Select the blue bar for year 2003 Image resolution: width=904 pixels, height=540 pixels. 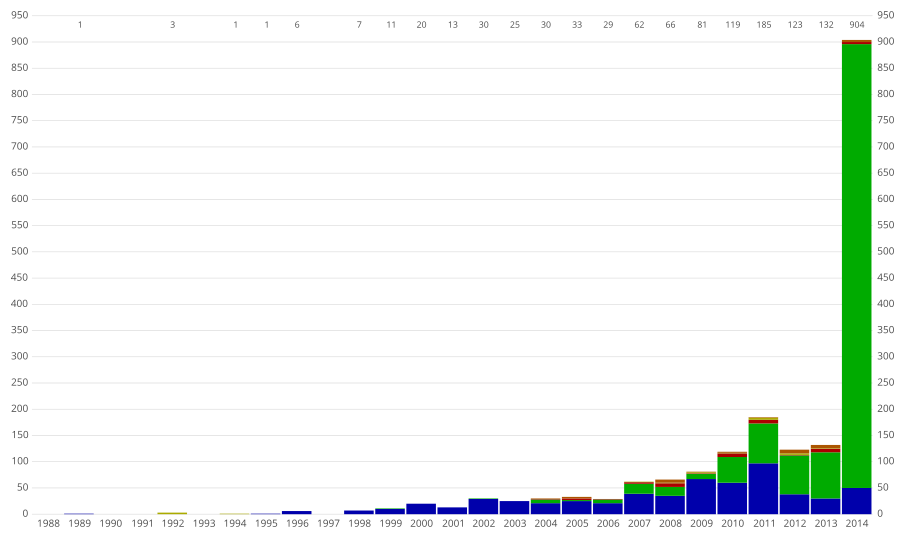click(x=514, y=508)
